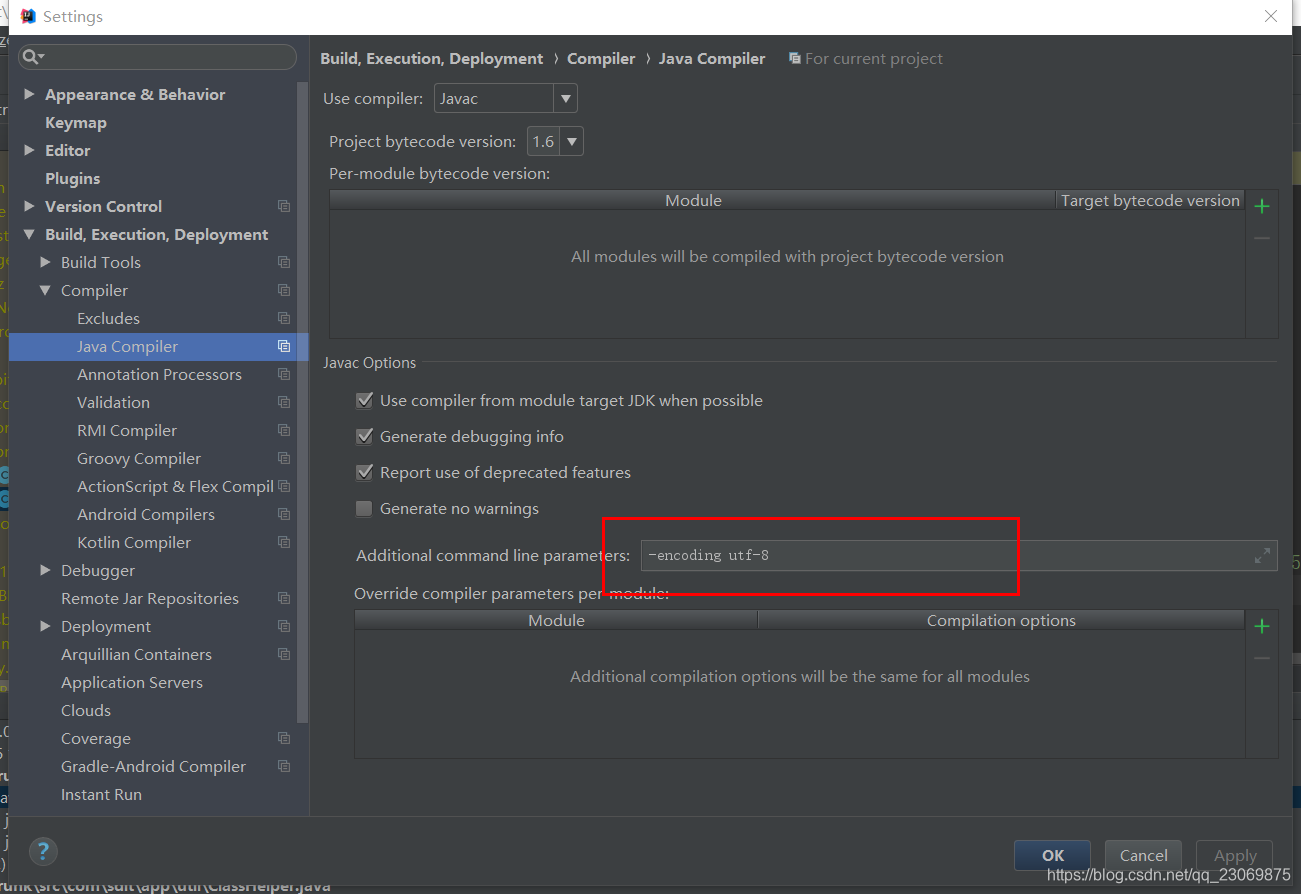Expand the Debugger tree node
Image resolution: width=1301 pixels, height=894 pixels.
(x=45, y=570)
